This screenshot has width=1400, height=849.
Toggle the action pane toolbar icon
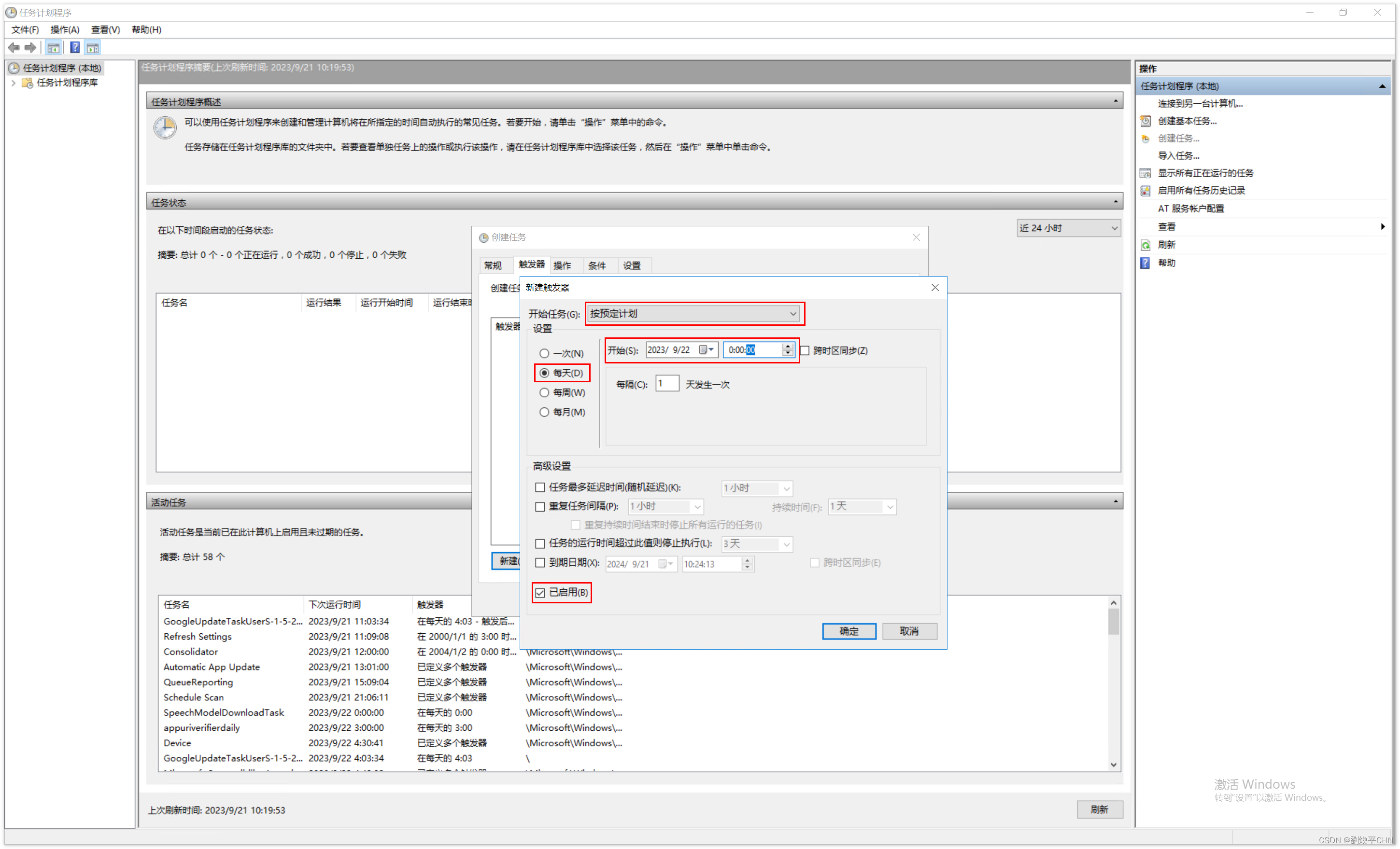point(93,48)
